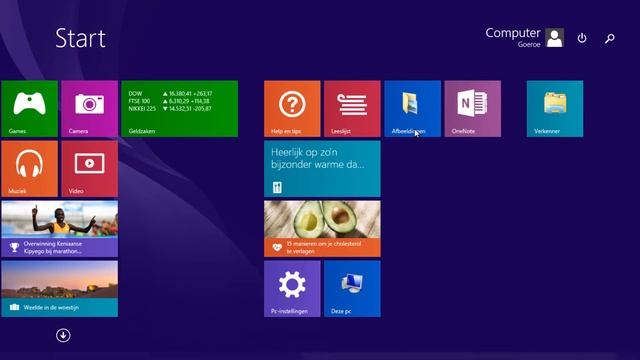Open the Leeslijst tile
Image resolution: width=640 pixels, height=360 pixels.
352,109
